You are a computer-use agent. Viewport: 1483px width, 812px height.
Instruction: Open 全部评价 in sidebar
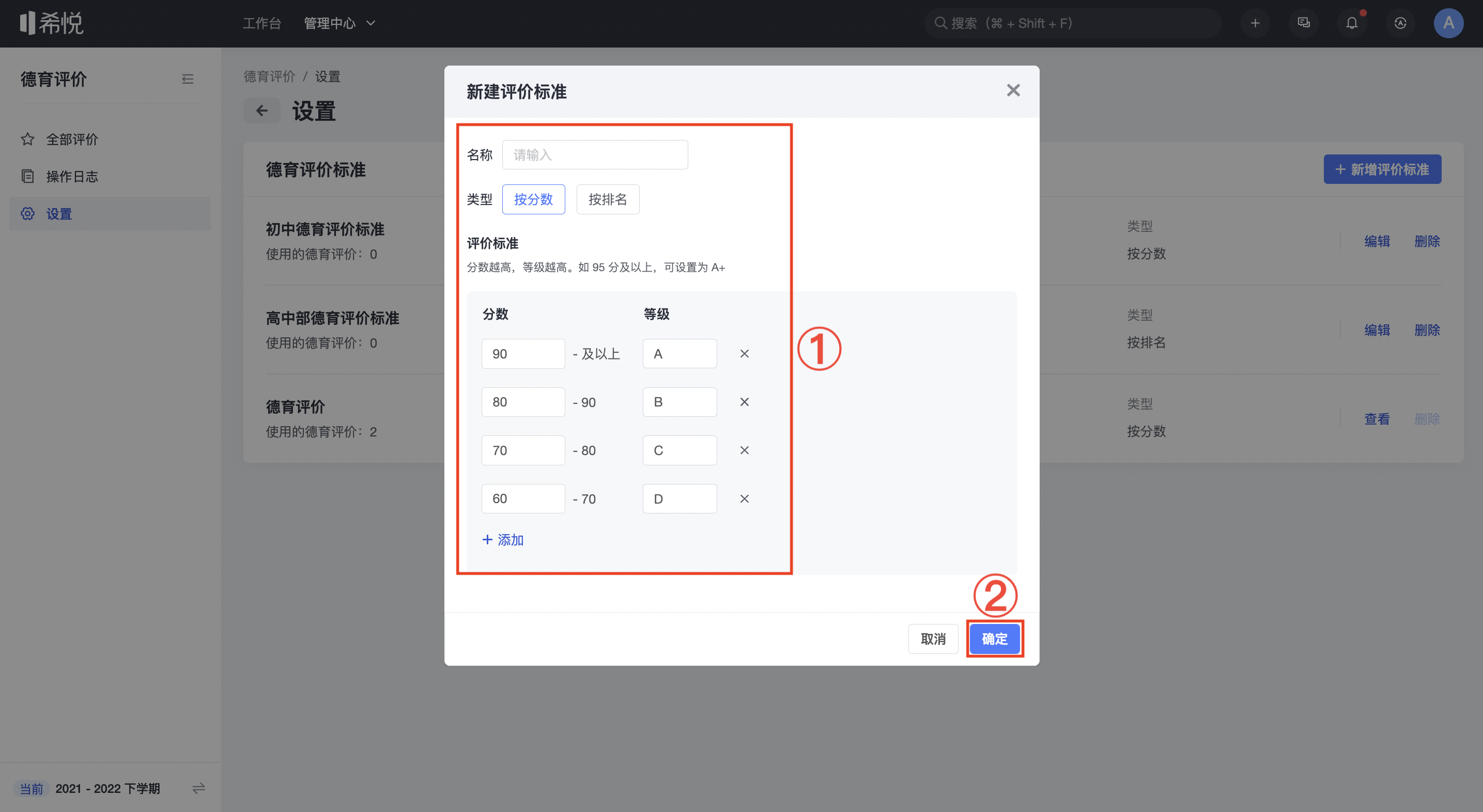110,139
